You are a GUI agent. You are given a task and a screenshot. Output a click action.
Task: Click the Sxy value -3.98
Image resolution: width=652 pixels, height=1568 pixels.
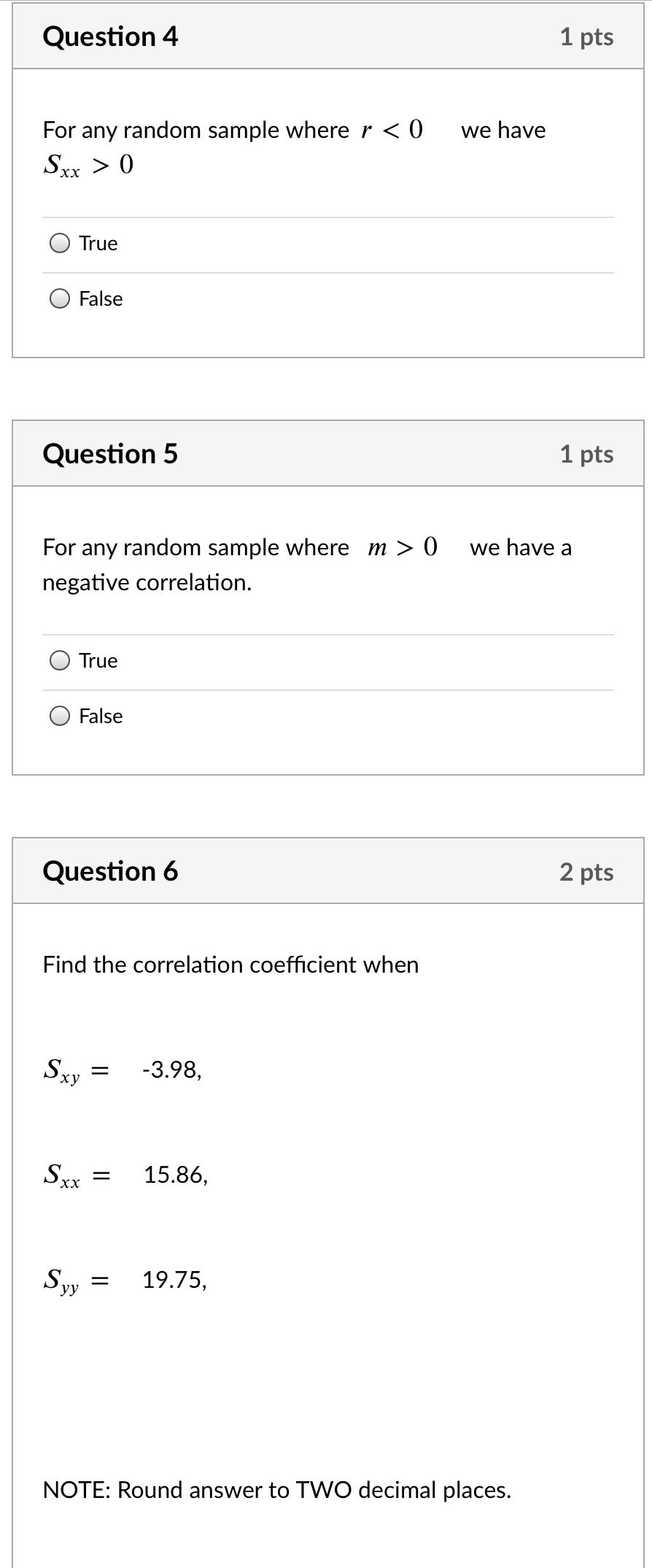pyautogui.click(x=170, y=1070)
